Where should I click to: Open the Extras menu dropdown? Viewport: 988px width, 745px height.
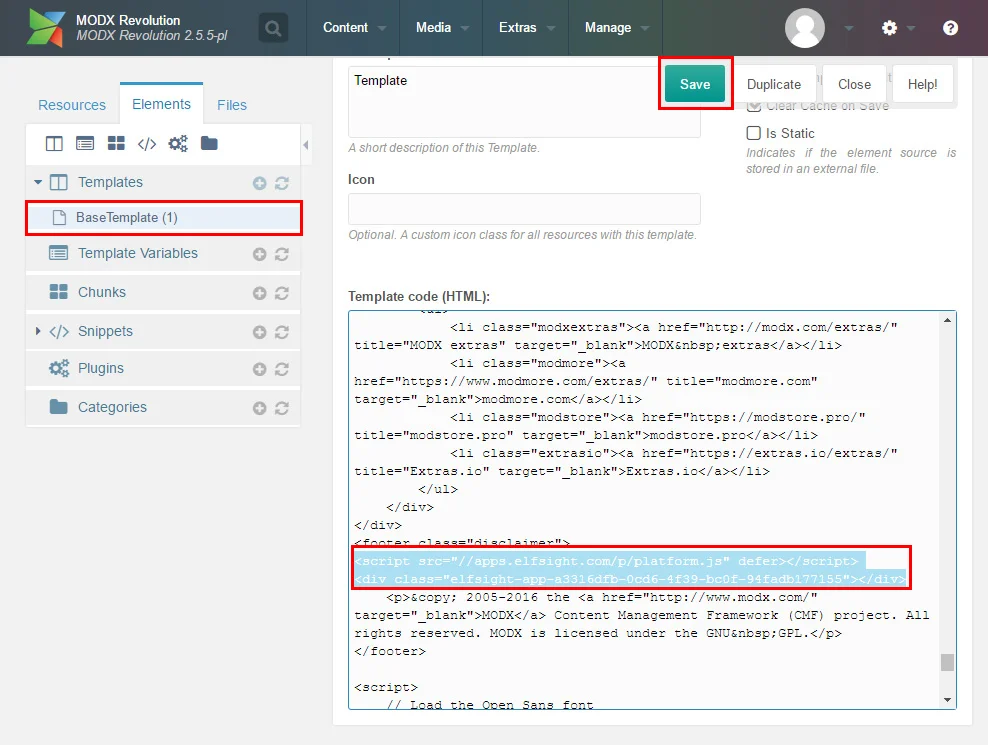click(526, 28)
